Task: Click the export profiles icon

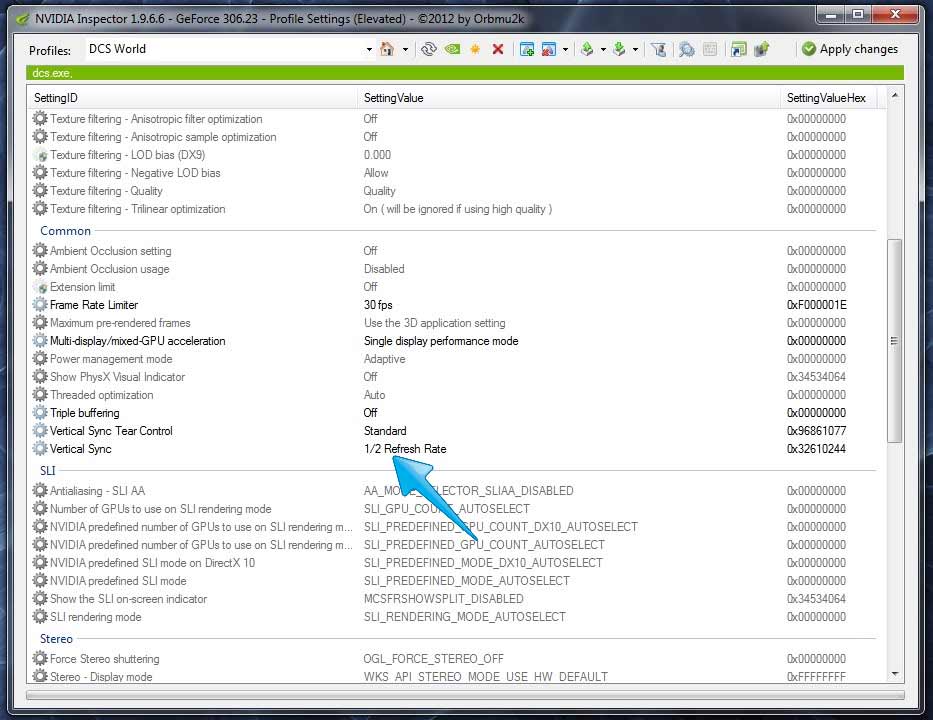Action: [x=587, y=49]
